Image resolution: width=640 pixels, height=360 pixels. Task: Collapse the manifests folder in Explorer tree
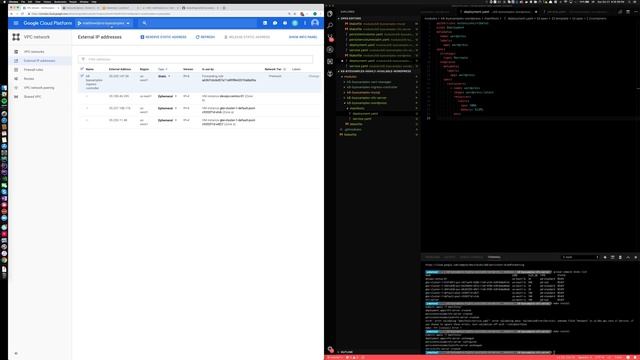click(x=357, y=109)
